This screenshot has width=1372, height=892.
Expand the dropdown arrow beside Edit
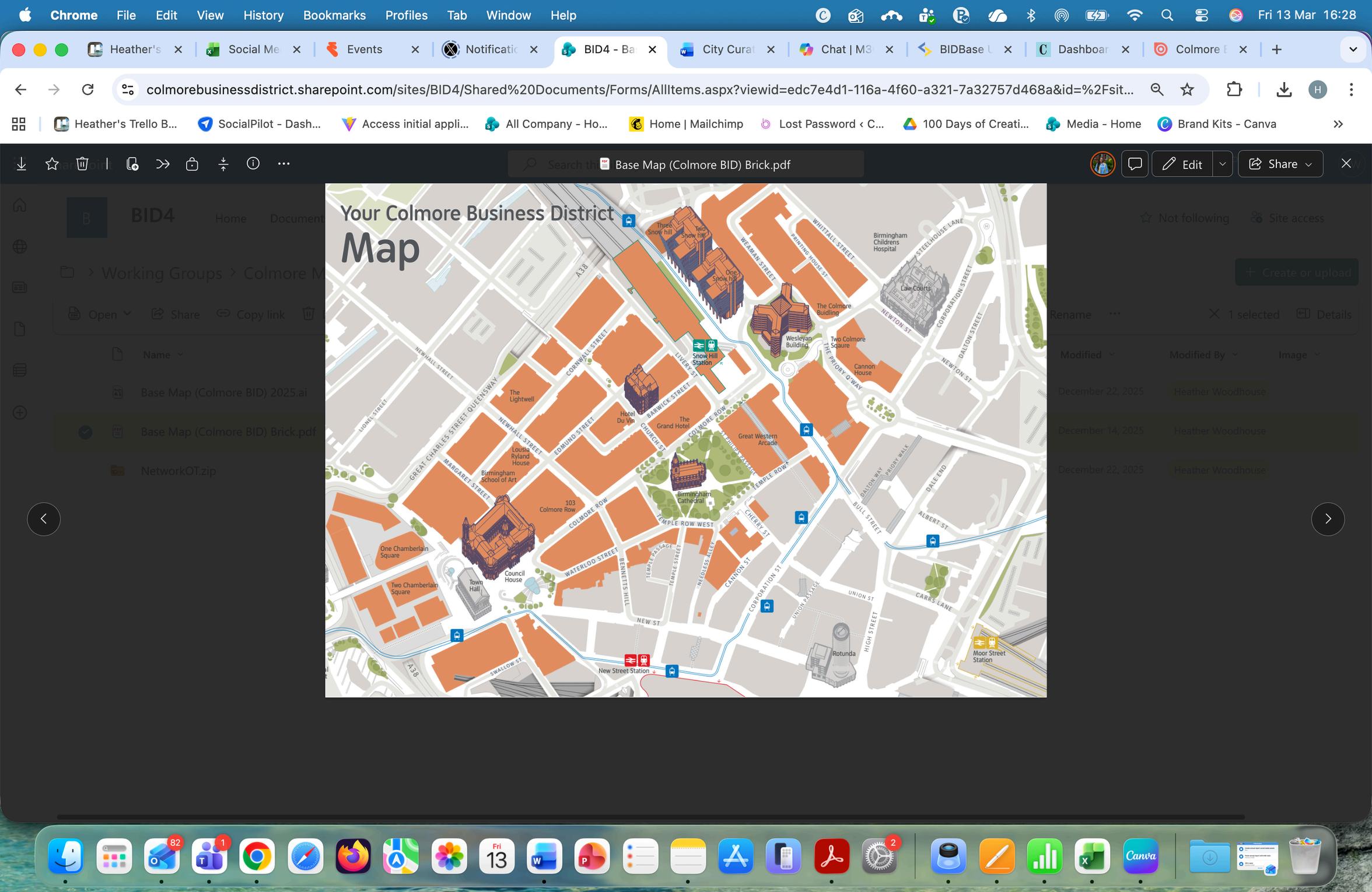tap(1222, 164)
